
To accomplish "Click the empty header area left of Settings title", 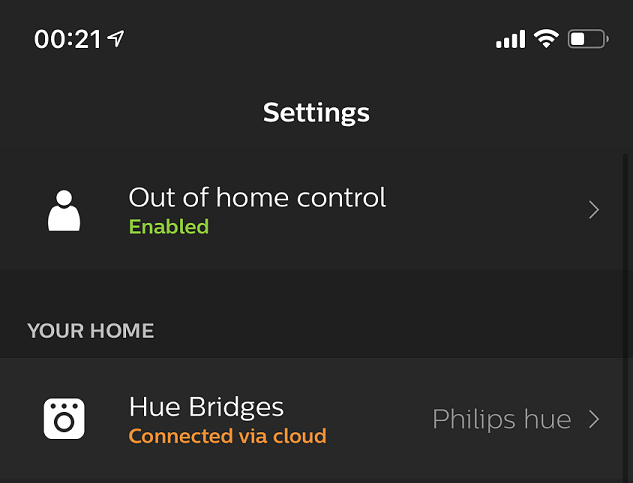I will [x=120, y=112].
